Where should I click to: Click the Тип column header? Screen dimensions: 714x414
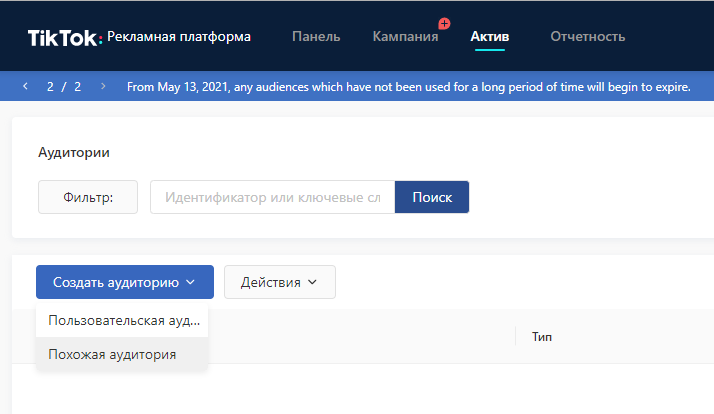point(542,337)
